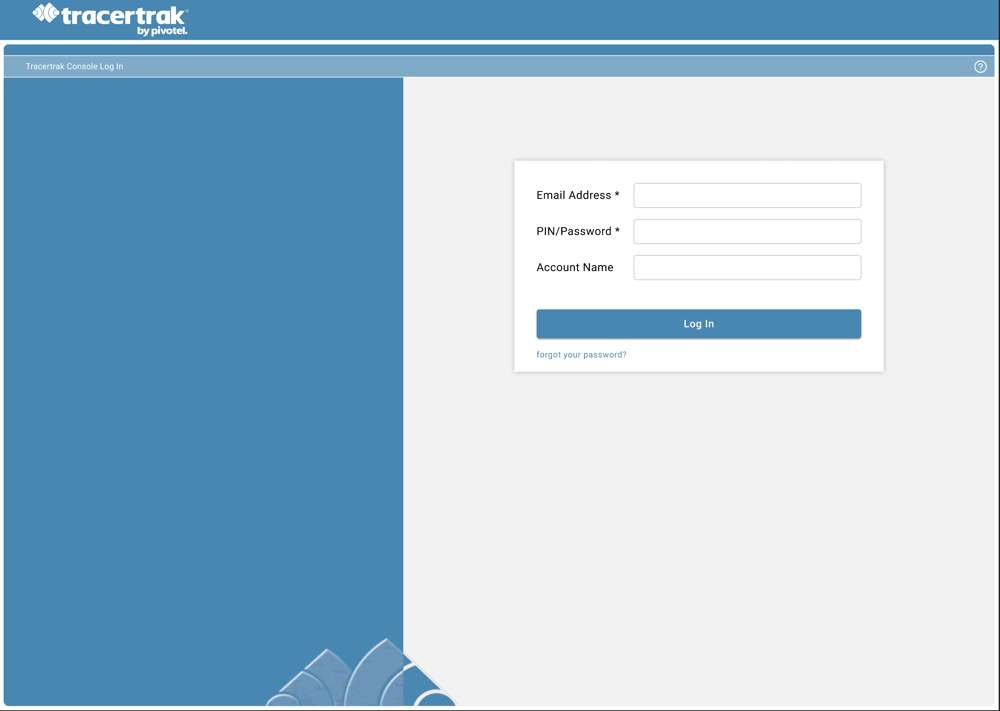
Task: Click the "Email Address" field label
Action: click(x=573, y=195)
